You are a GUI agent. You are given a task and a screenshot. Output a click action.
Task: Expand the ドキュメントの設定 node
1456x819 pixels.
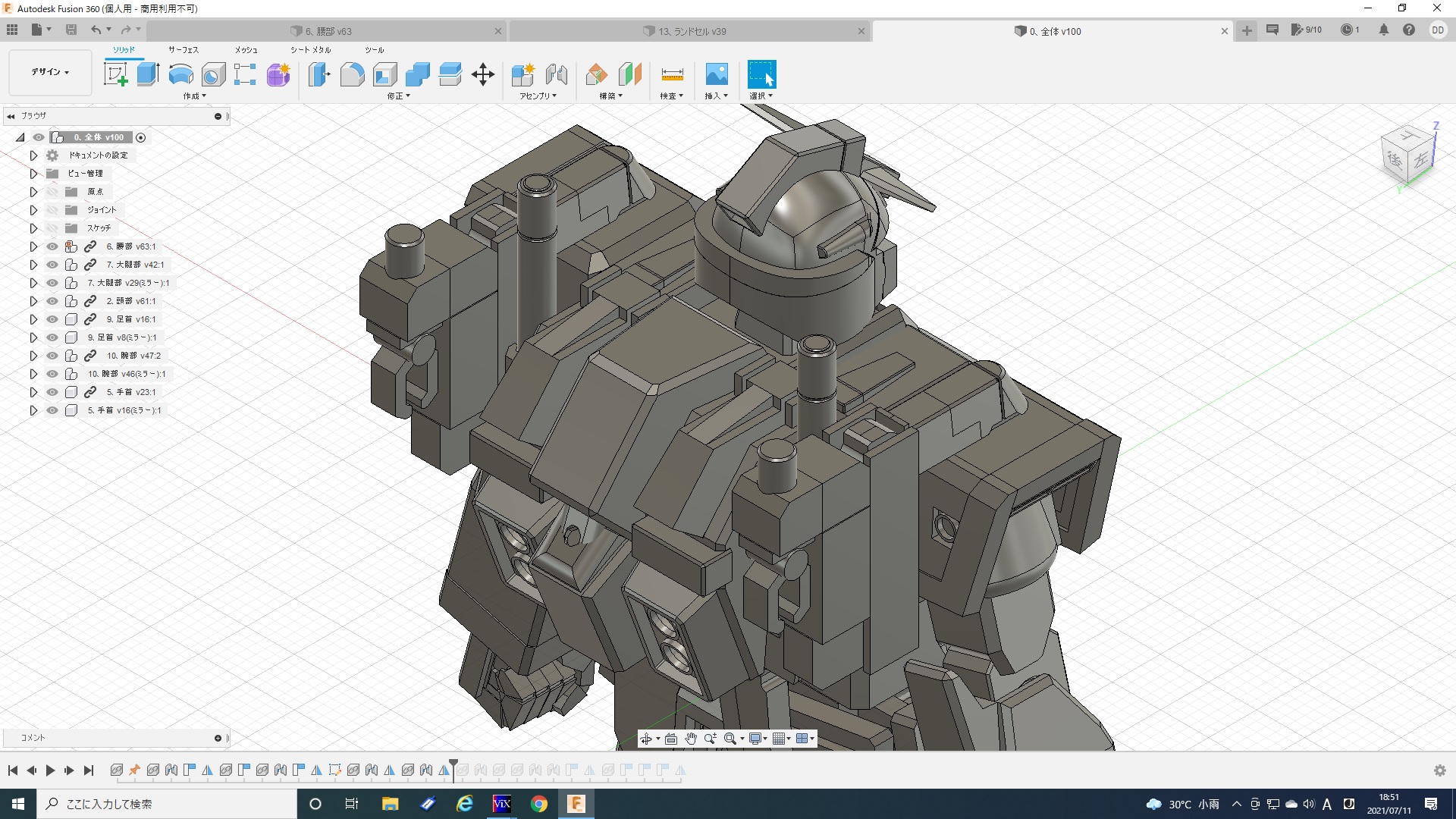pos(33,155)
